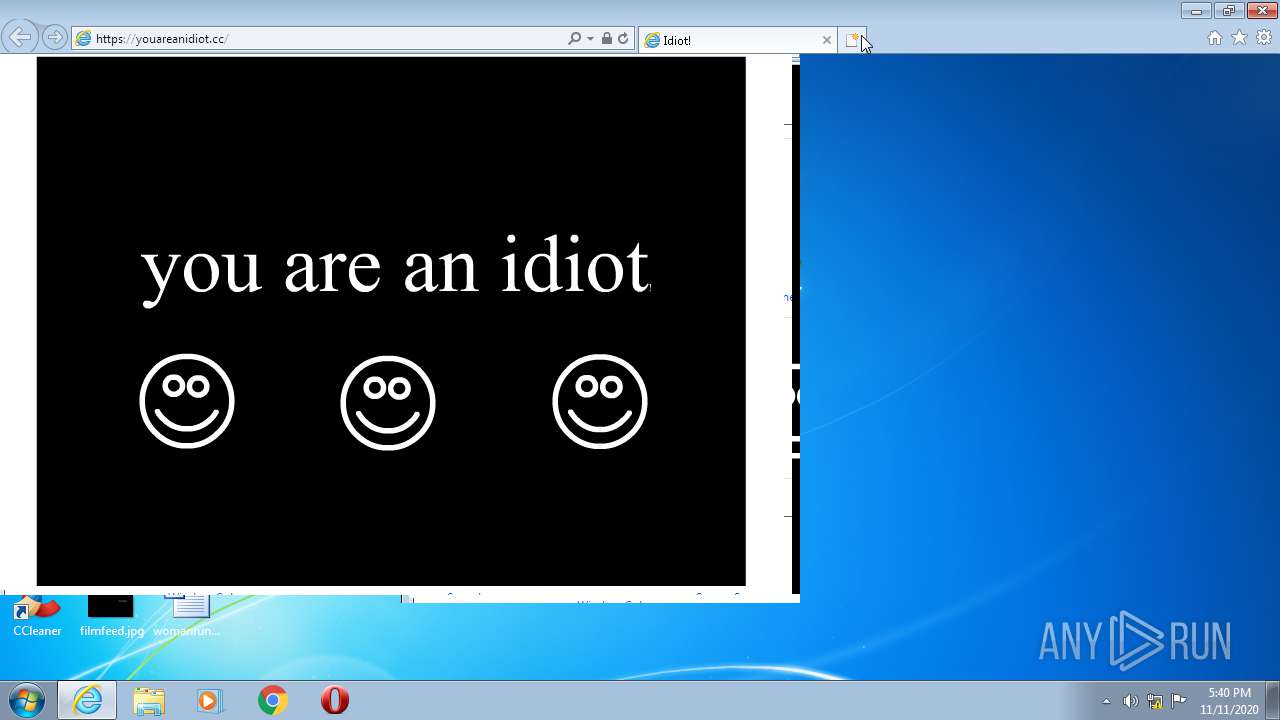The width and height of the screenshot is (1280, 720).
Task: Select the filmfeed.jpg desktop file
Action: 112,617
